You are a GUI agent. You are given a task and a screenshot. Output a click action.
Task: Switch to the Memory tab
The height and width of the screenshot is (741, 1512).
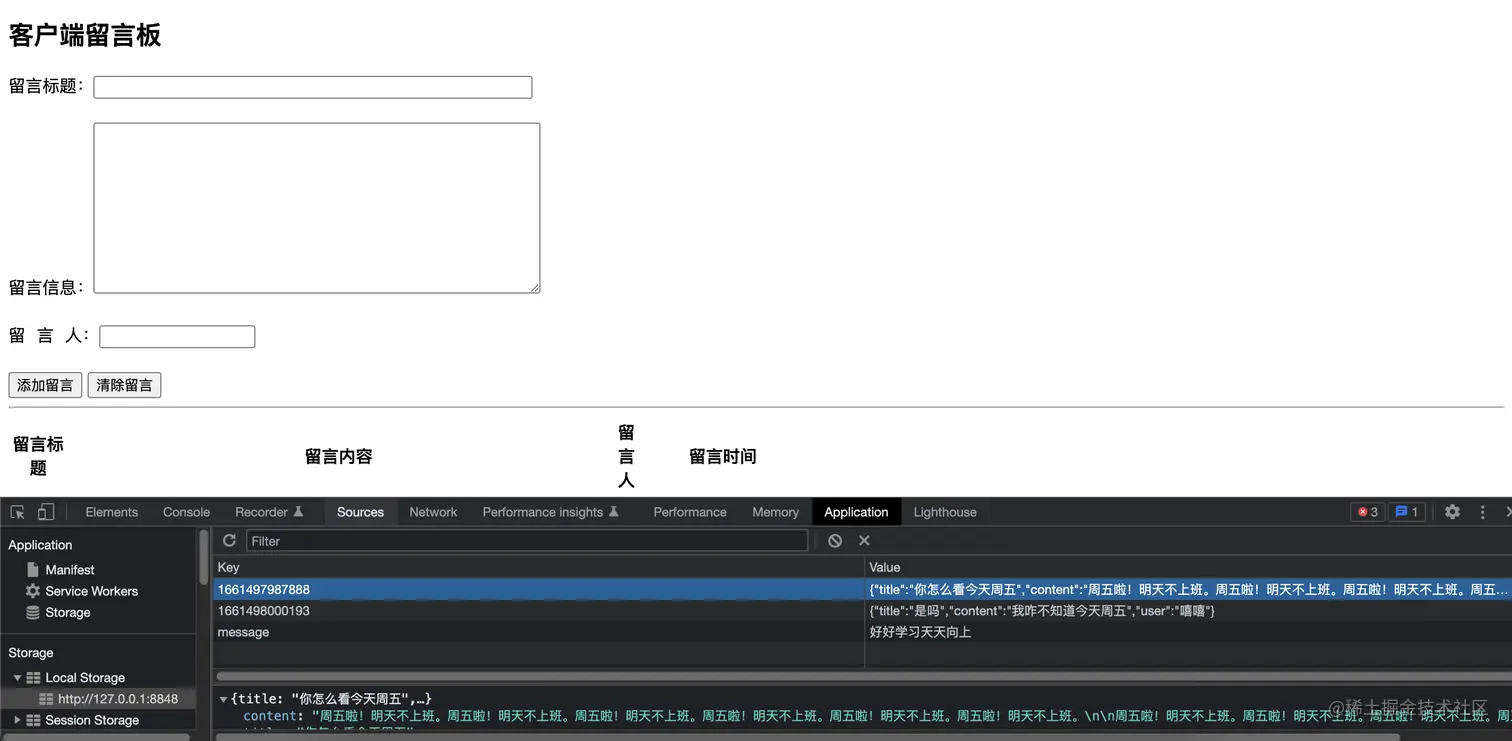(776, 512)
